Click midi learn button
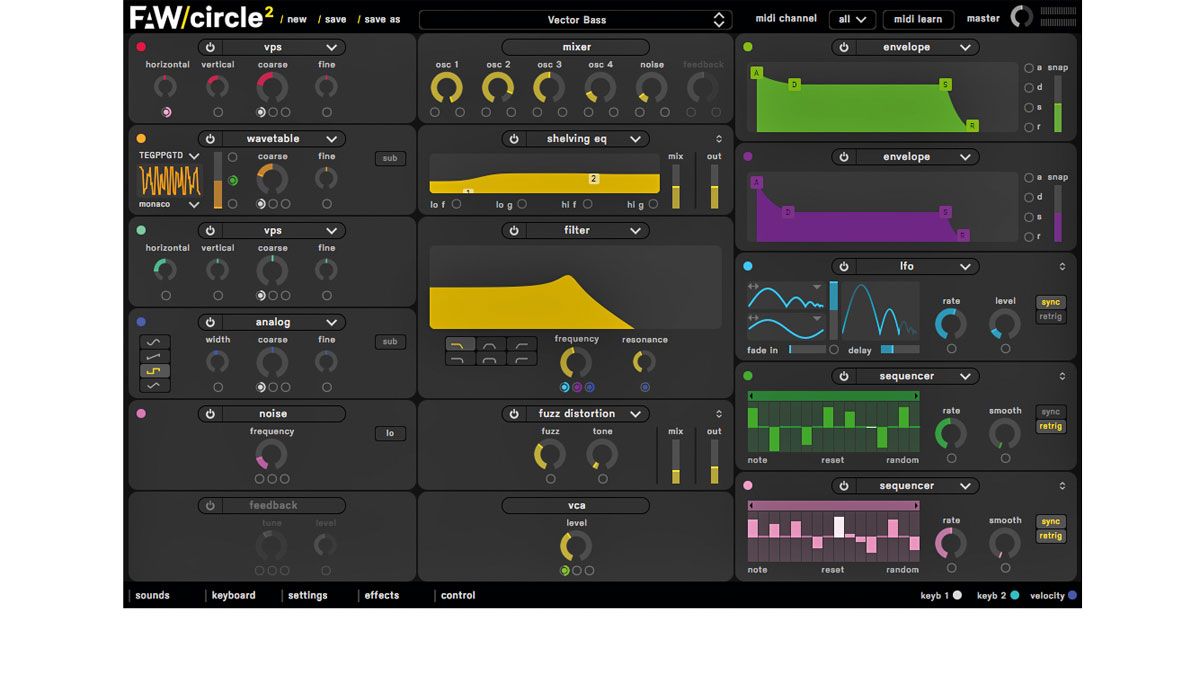Image resolution: width=1200 pixels, height=675 pixels. tap(918, 19)
